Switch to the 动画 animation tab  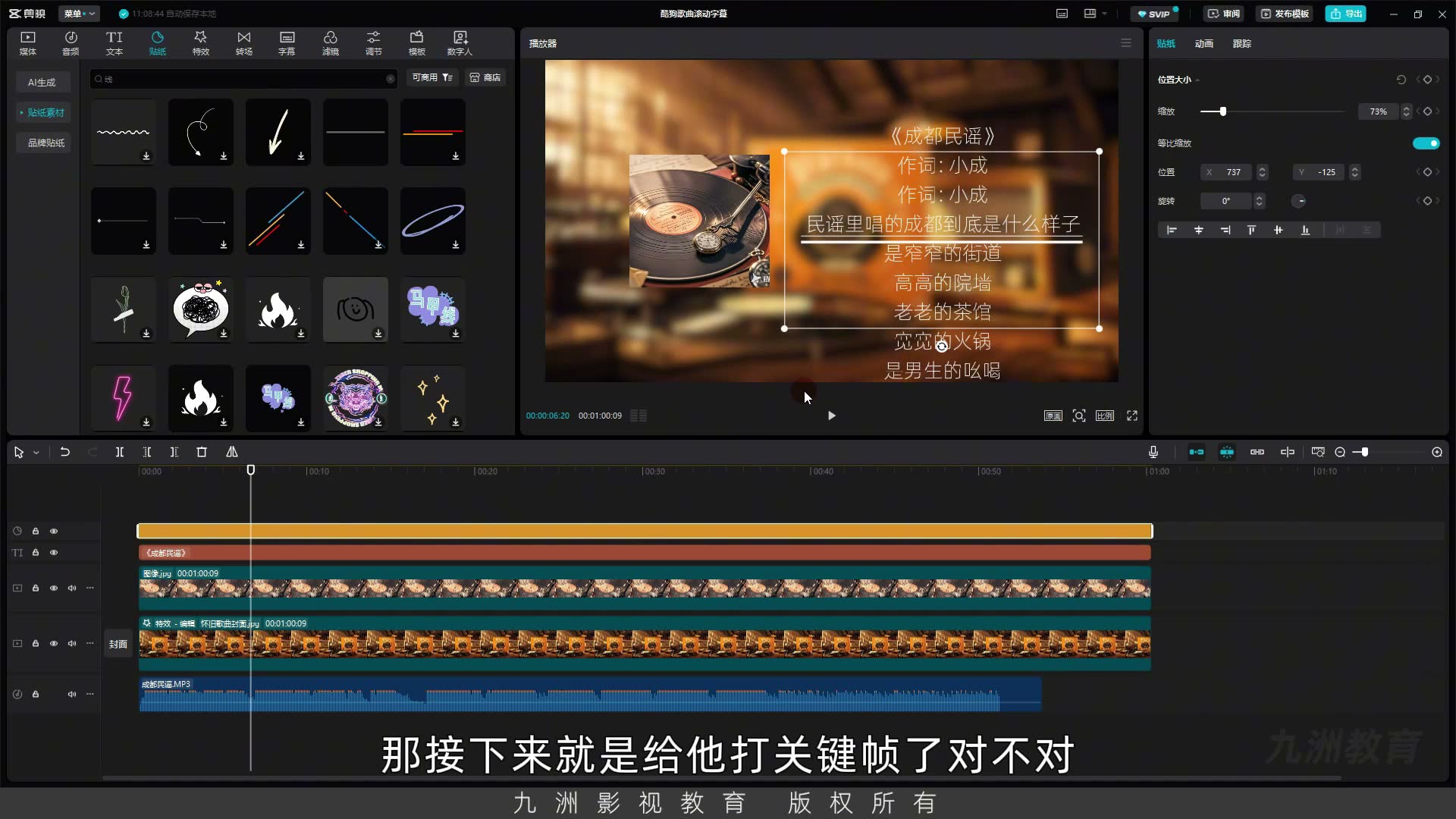1203,43
